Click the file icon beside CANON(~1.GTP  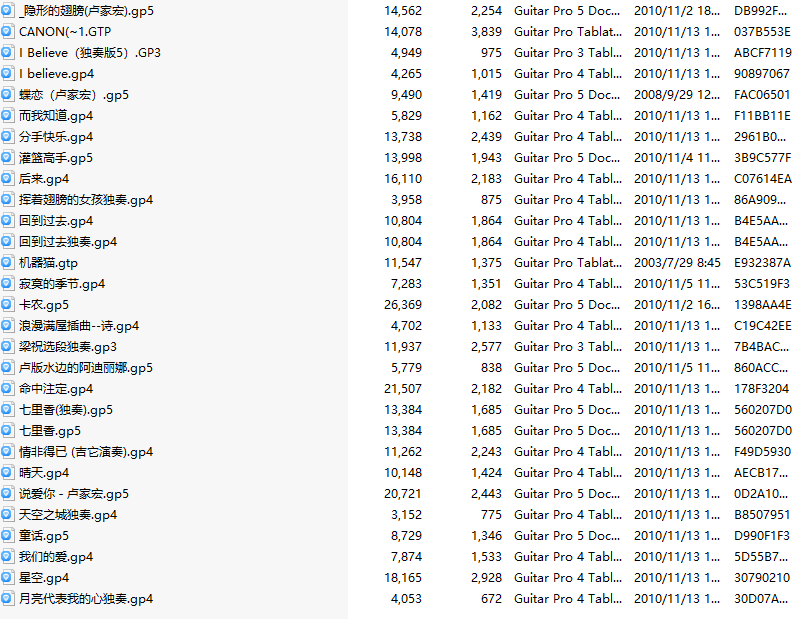point(7,32)
